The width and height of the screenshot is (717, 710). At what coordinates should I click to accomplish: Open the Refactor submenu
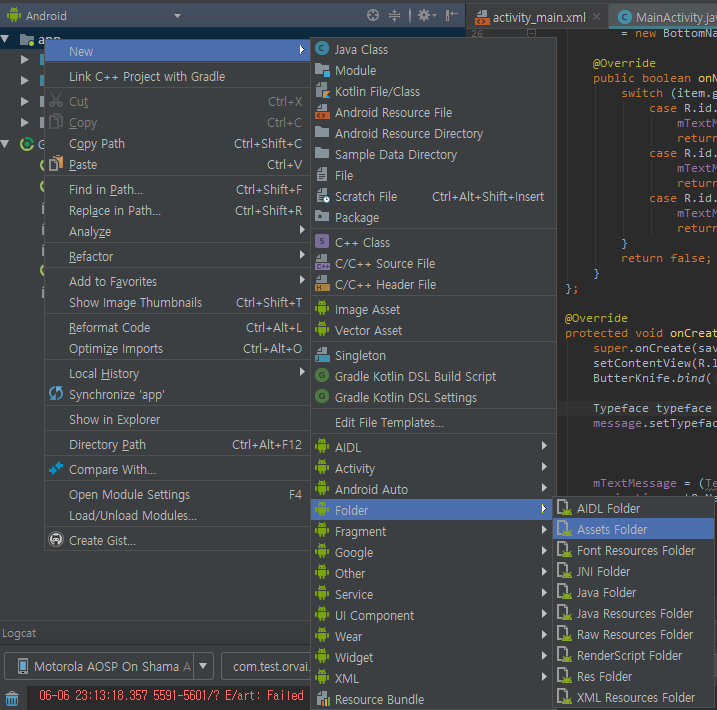(x=177, y=256)
